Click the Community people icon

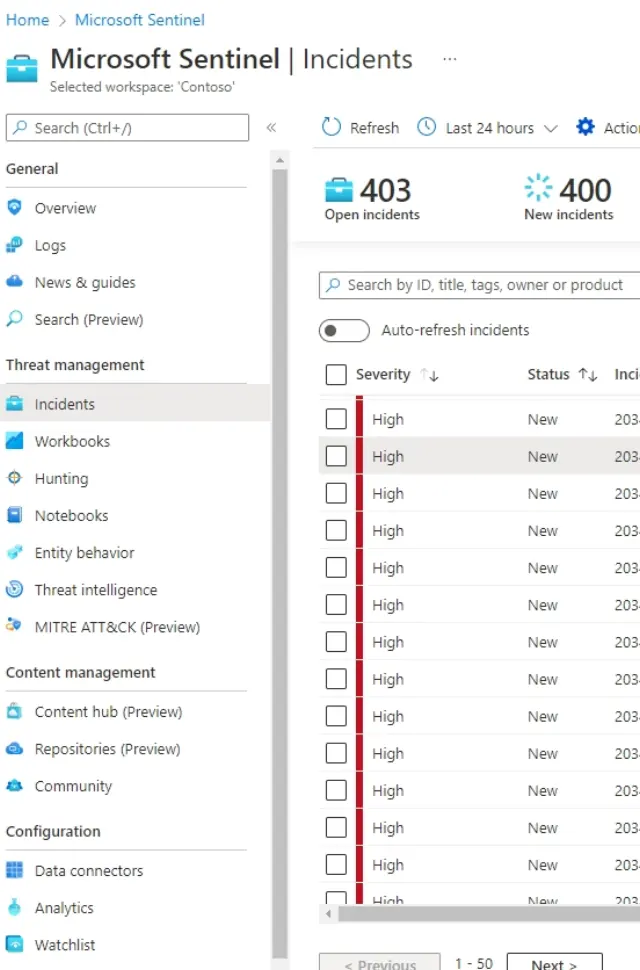pos(14,786)
